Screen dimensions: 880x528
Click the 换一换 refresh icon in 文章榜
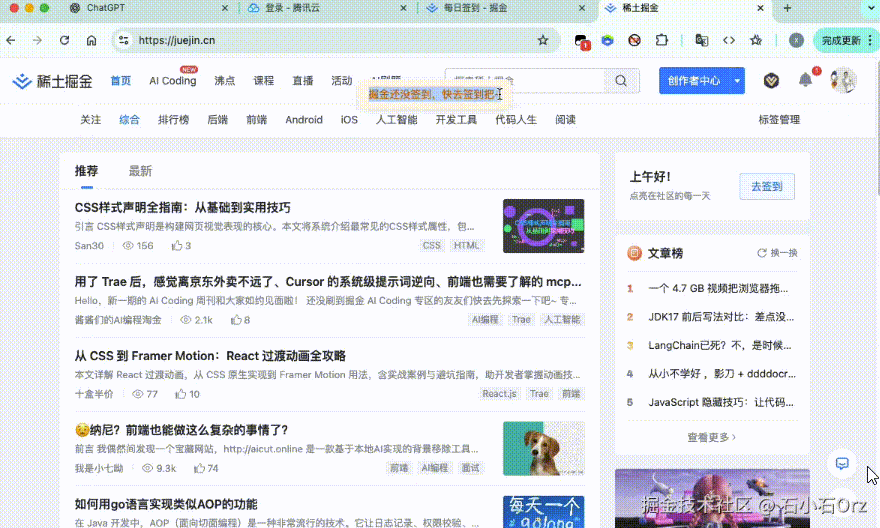pos(762,253)
